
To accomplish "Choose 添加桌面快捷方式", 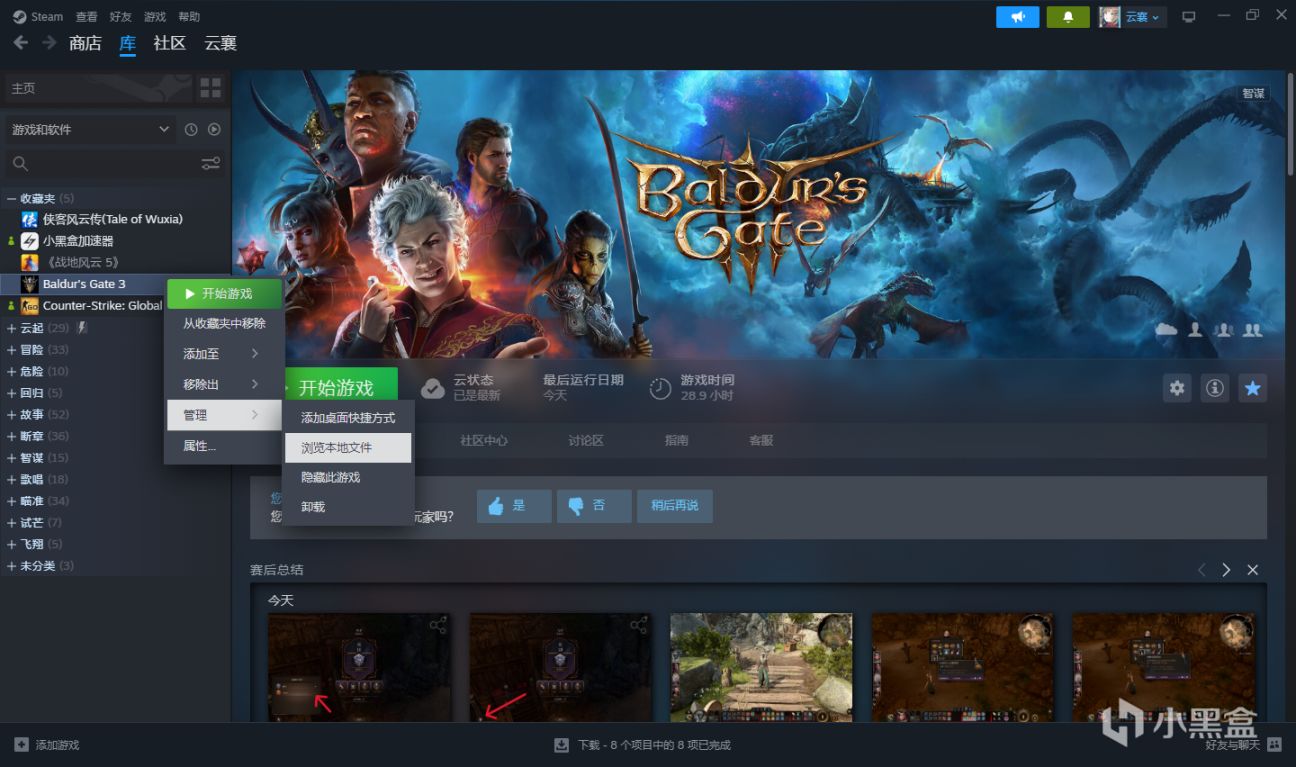I will coord(348,418).
